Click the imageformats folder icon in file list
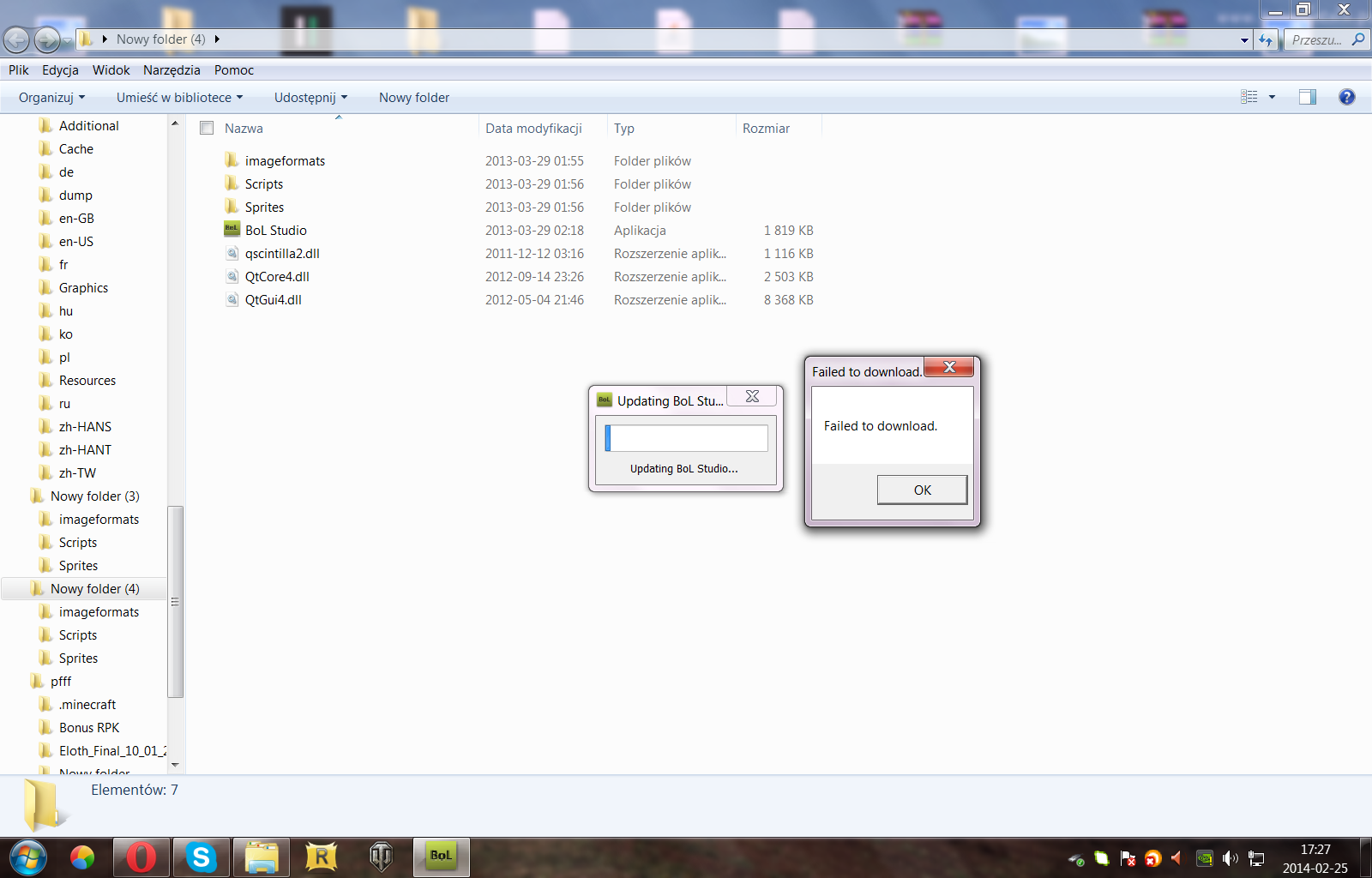The image size is (1372, 878). coord(232,160)
